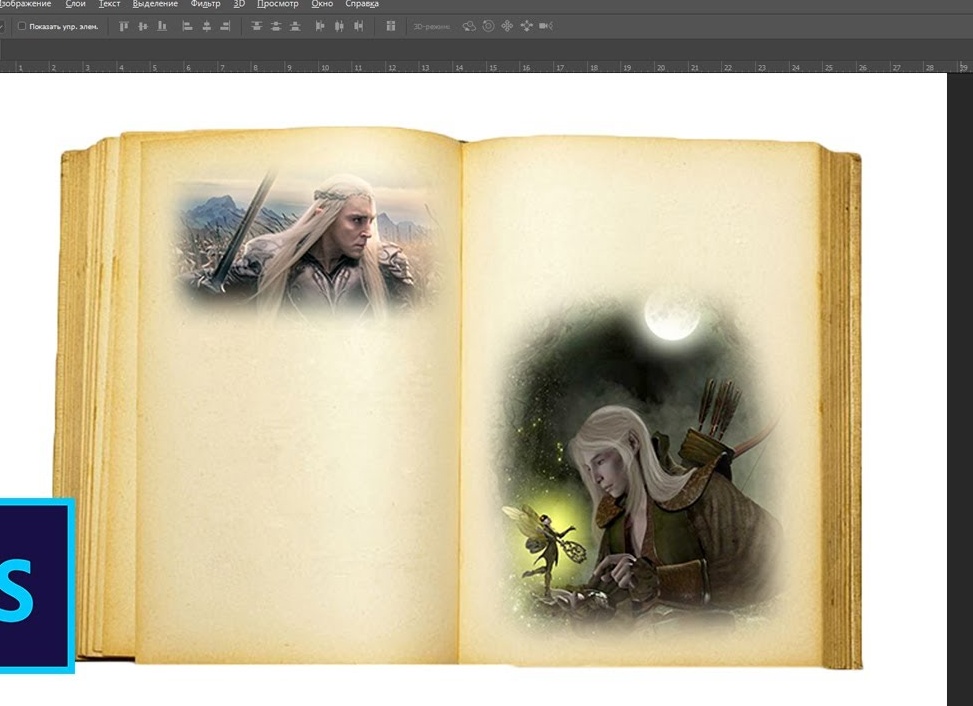This screenshot has width=973, height=706.
Task: Click the Distribute top edges icon
Action: 256,26
